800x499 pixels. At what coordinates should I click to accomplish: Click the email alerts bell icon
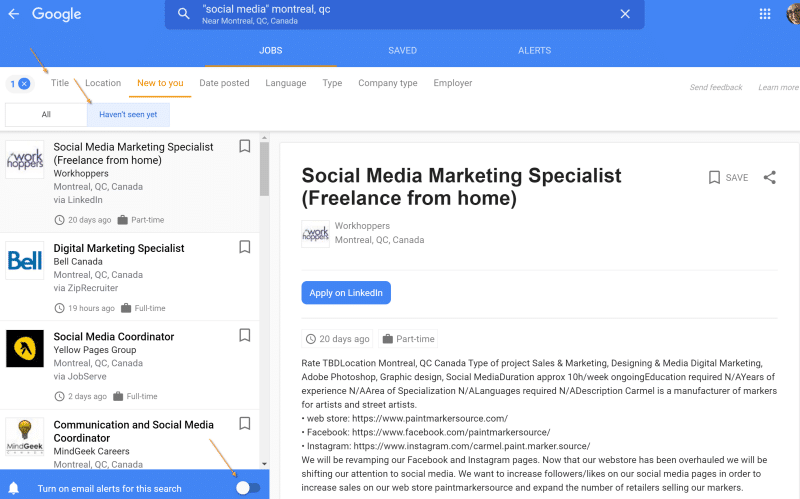14,488
